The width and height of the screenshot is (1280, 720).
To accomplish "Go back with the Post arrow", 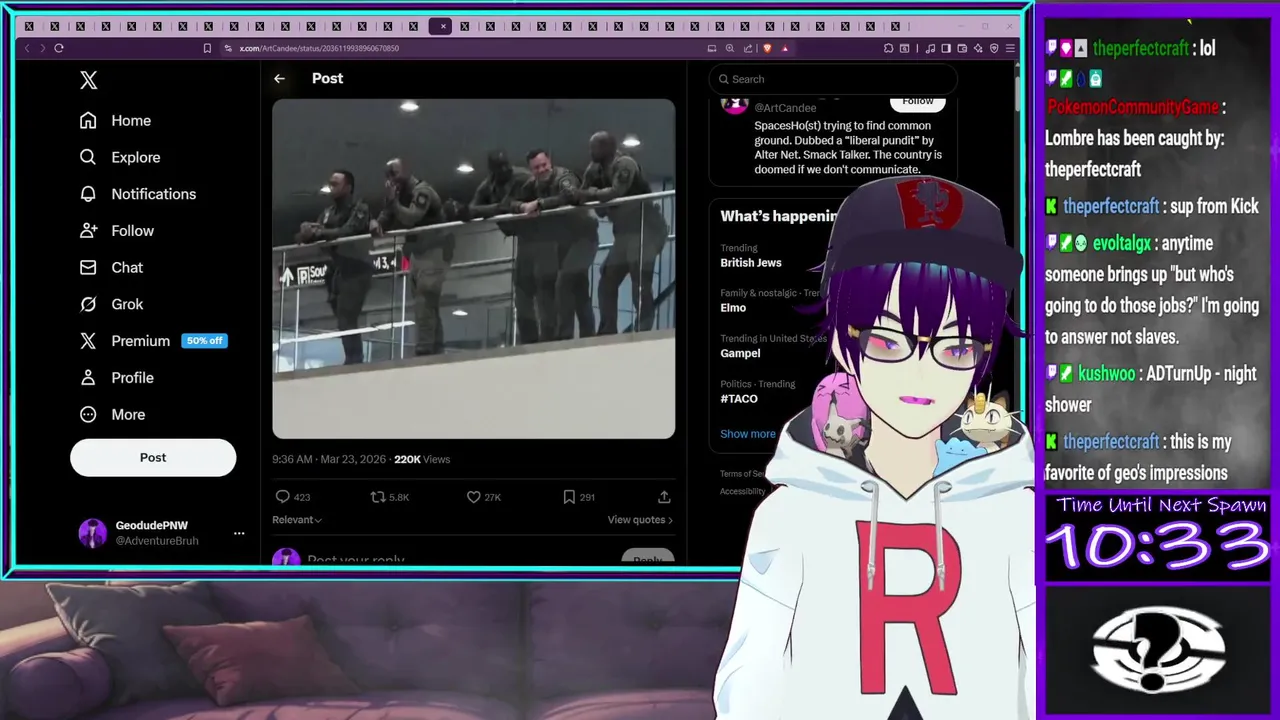I will point(279,78).
